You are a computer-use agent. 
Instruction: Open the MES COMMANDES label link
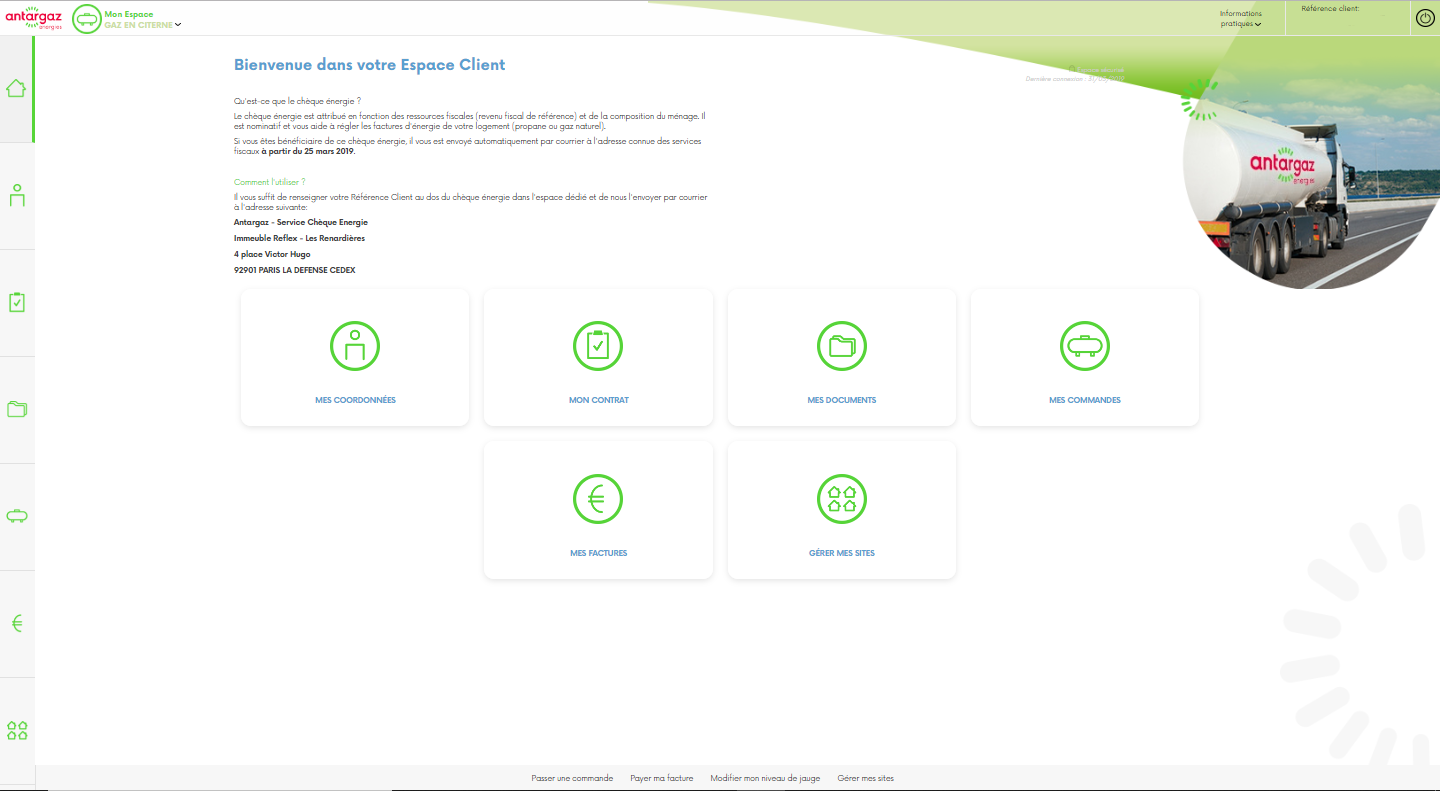[x=1085, y=400]
